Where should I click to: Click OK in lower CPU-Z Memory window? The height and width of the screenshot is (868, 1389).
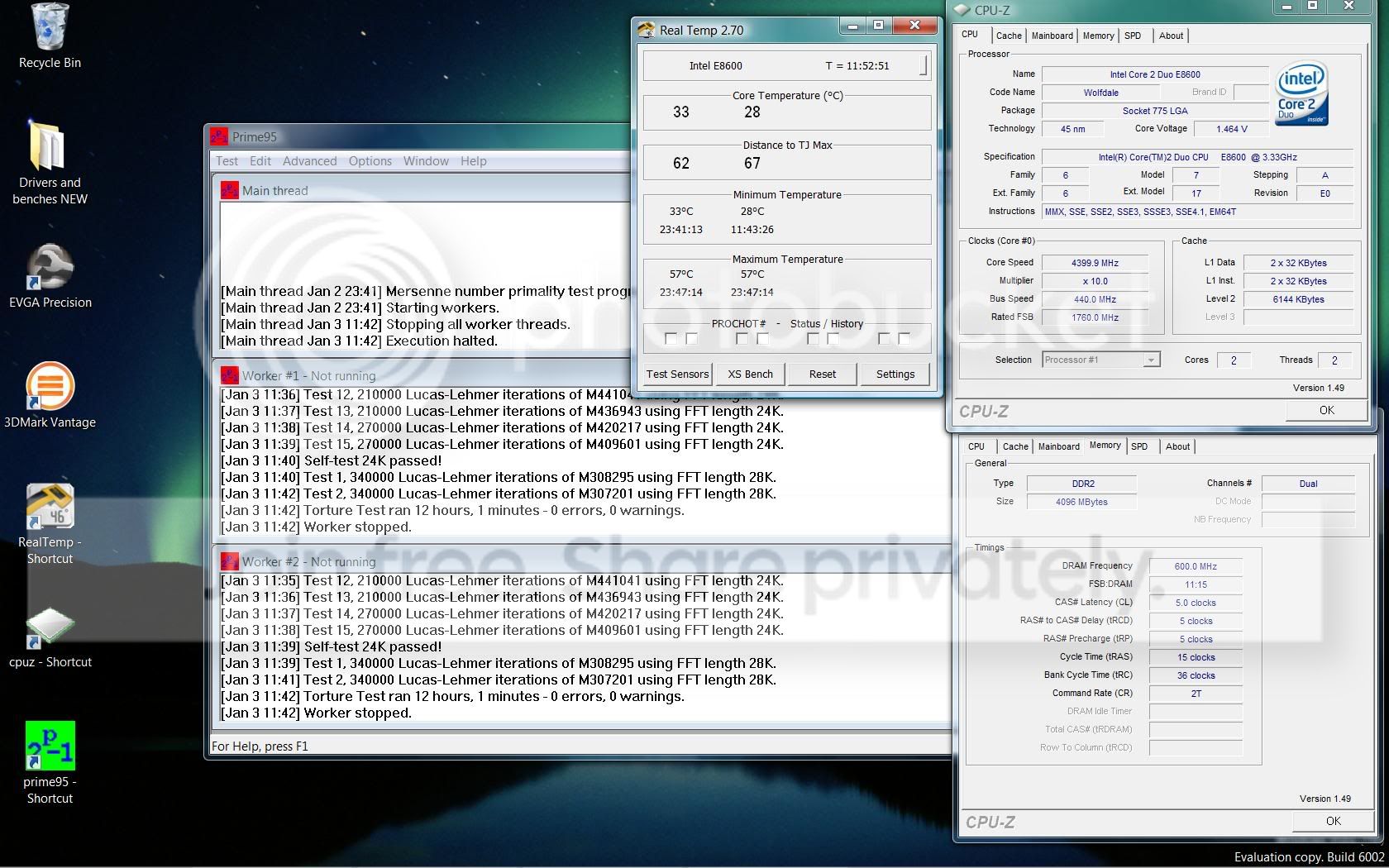coord(1333,821)
